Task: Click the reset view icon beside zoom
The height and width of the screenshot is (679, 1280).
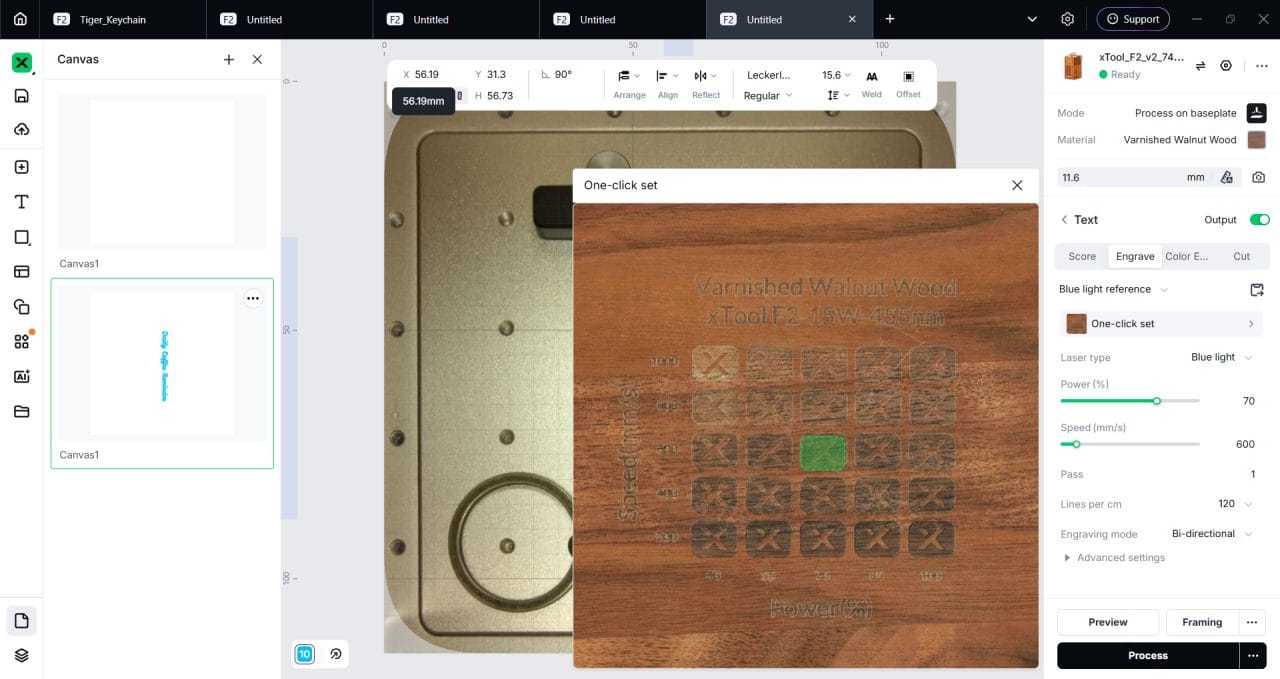Action: tap(336, 654)
